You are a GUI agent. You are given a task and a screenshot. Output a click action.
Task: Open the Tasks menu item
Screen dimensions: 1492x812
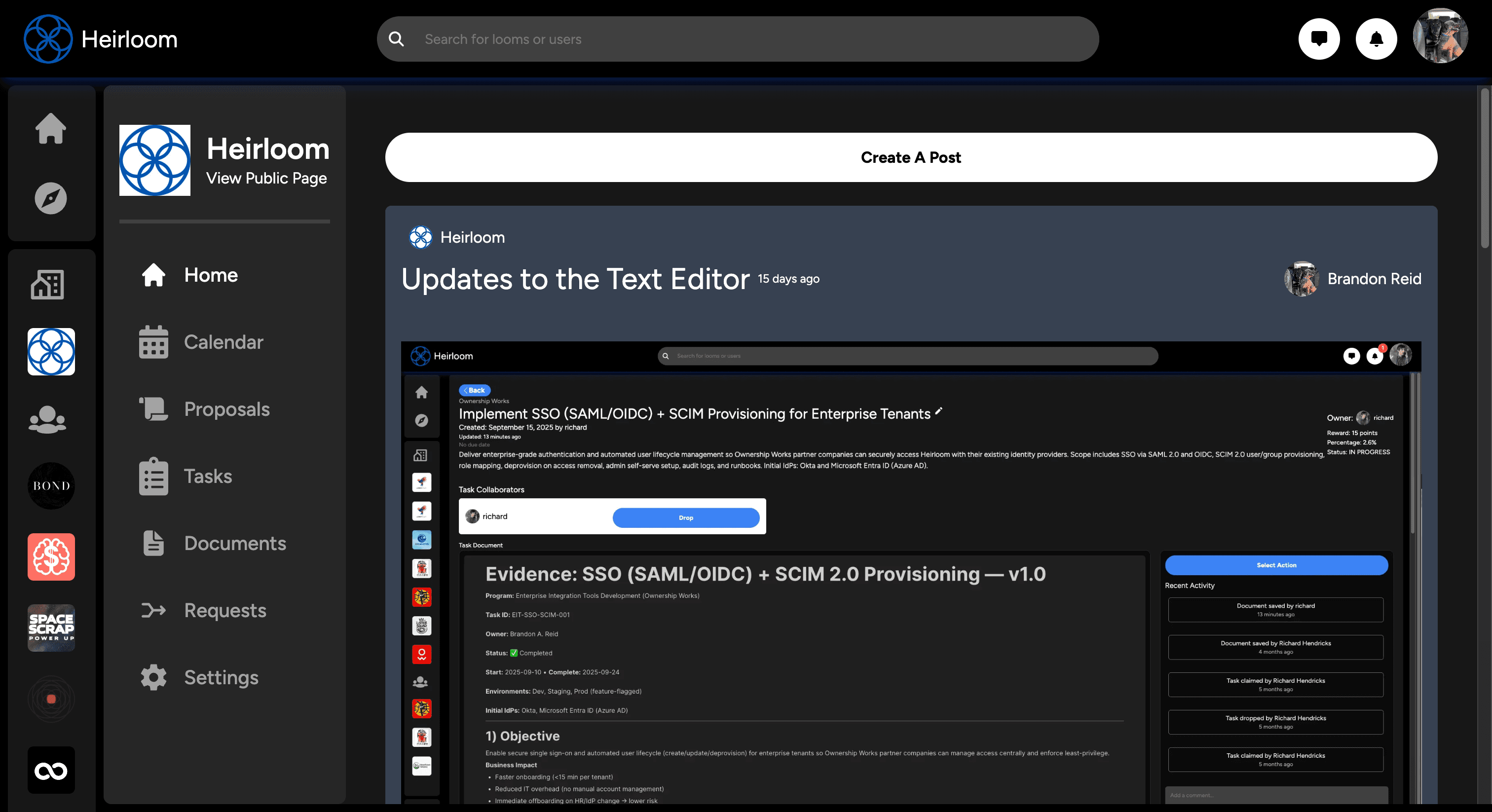(207, 477)
